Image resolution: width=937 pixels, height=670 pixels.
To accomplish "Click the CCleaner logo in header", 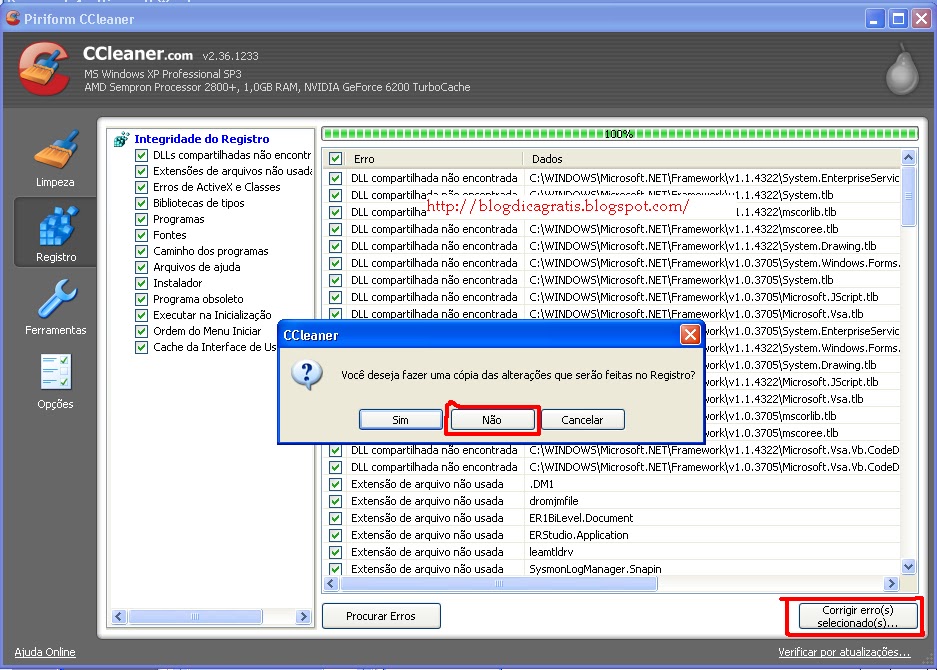I will 44,69.
